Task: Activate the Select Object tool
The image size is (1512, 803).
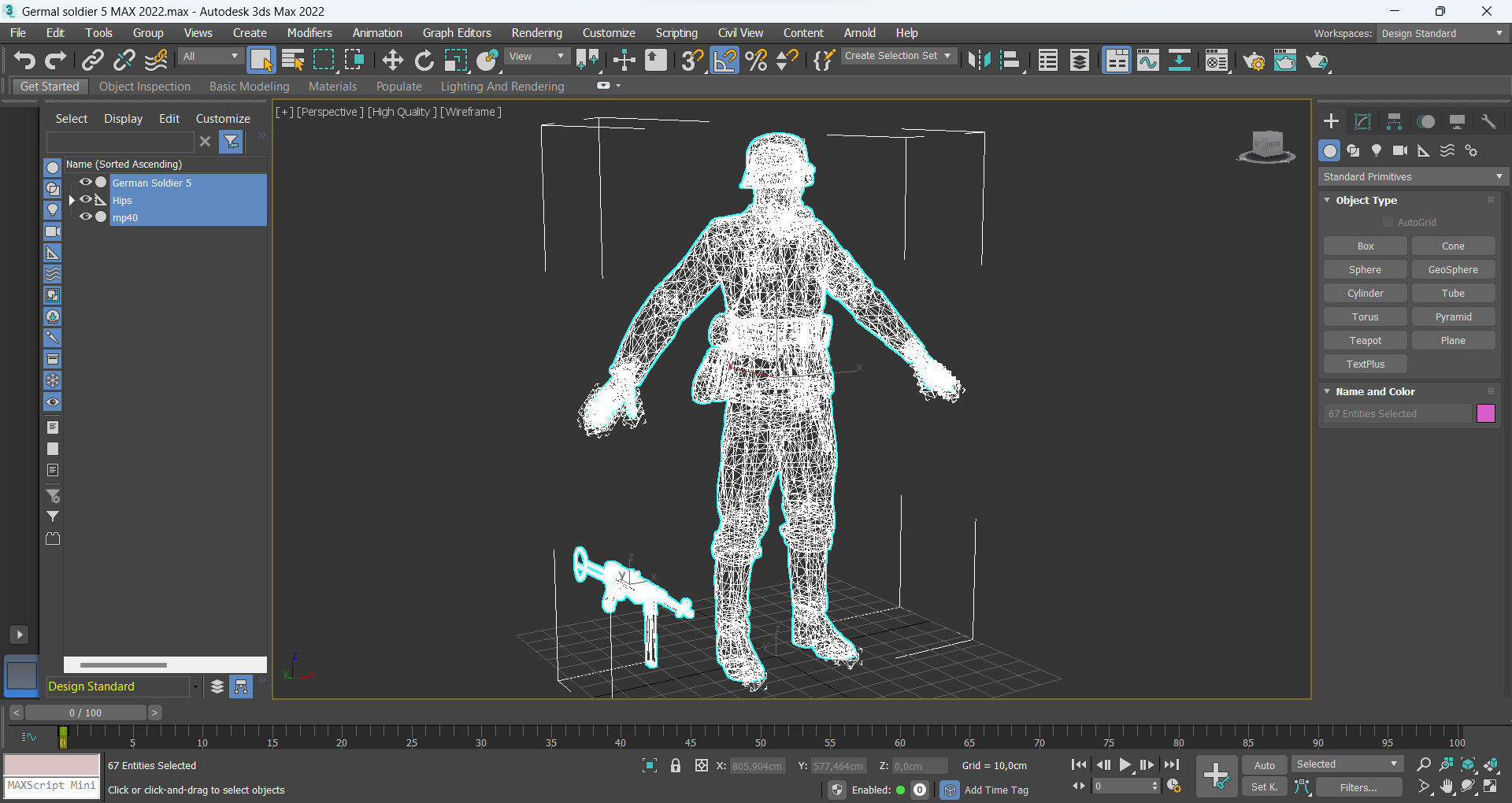Action: point(261,61)
